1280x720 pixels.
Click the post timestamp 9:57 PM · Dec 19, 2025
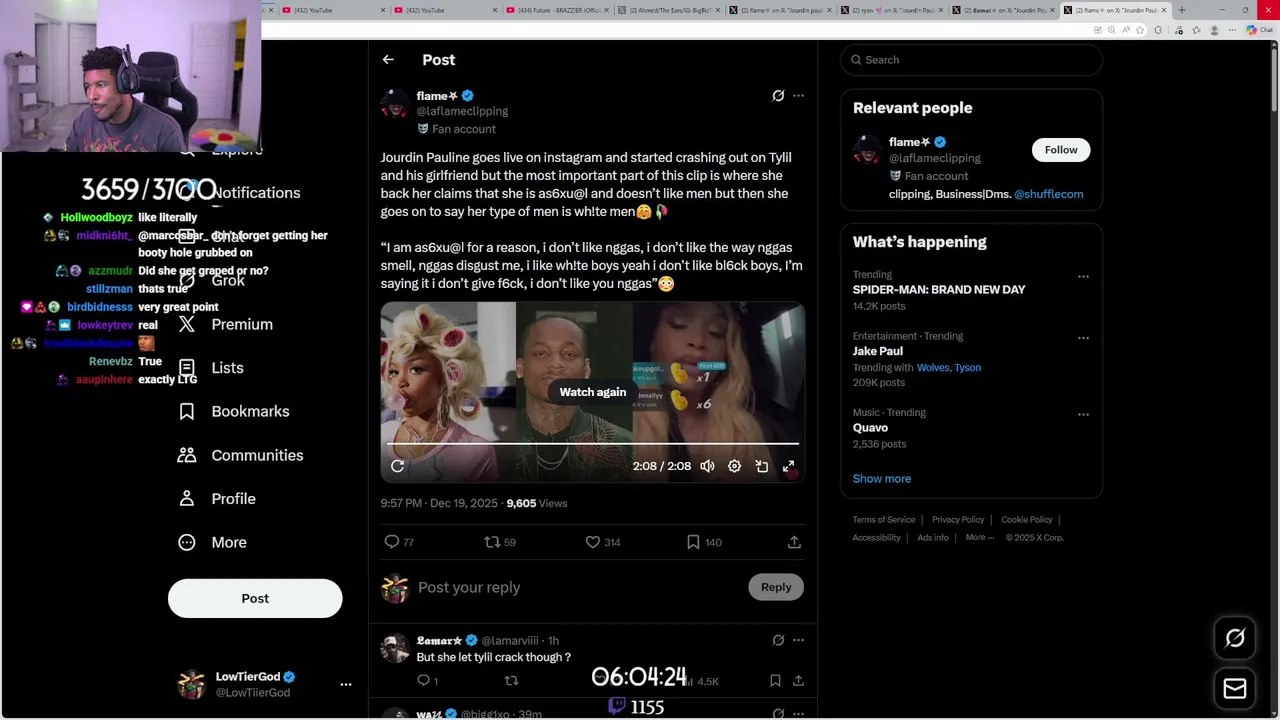pos(438,503)
